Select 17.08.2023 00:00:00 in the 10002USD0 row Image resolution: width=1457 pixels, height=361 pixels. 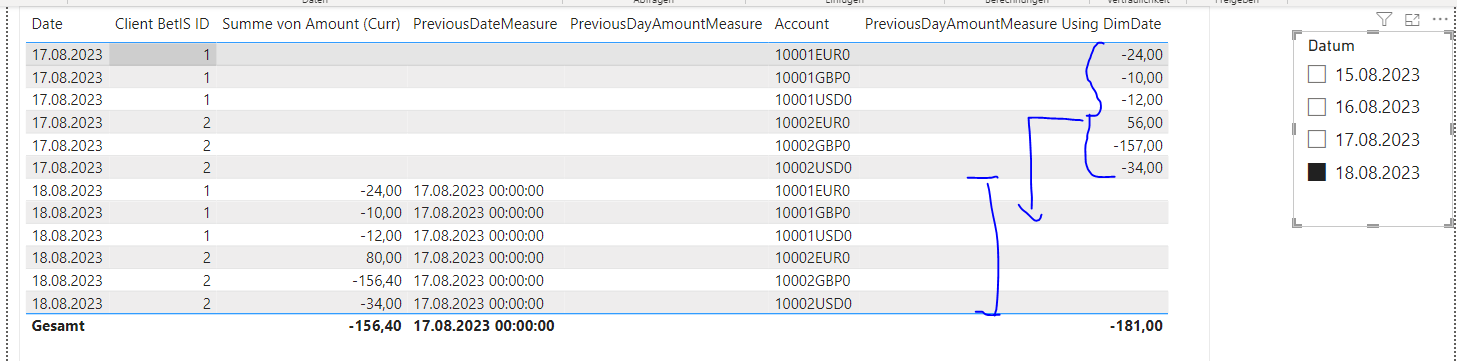(478, 304)
